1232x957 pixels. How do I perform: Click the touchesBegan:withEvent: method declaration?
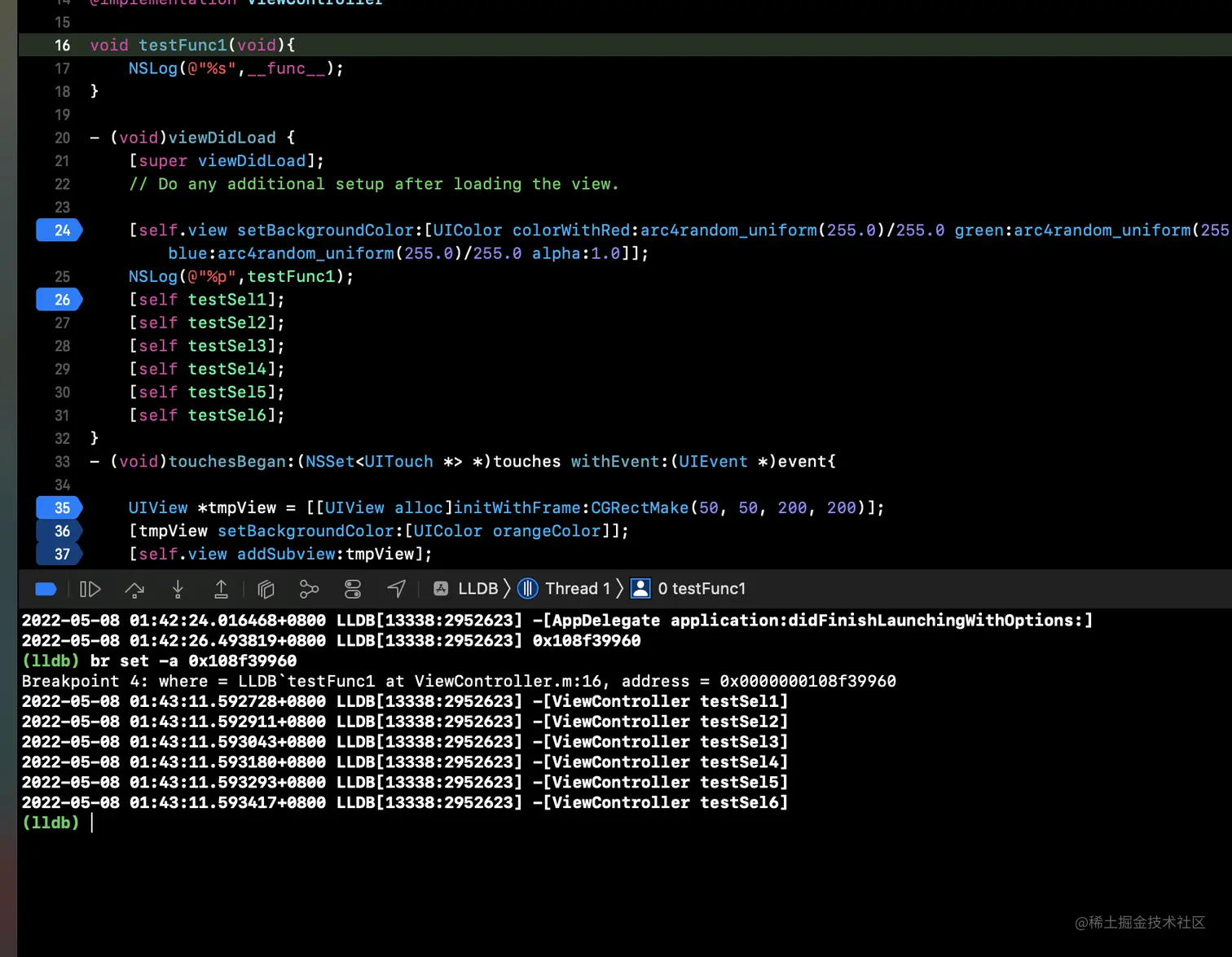tap(463, 462)
